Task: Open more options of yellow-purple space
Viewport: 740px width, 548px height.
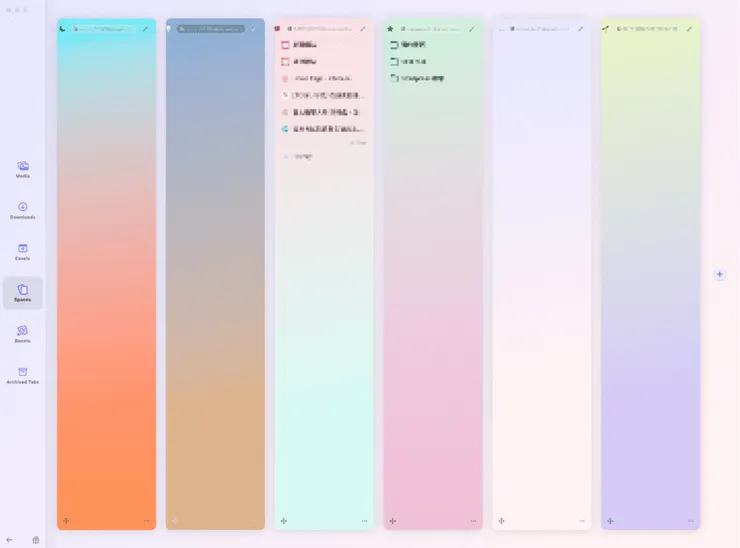Action: coord(691,521)
